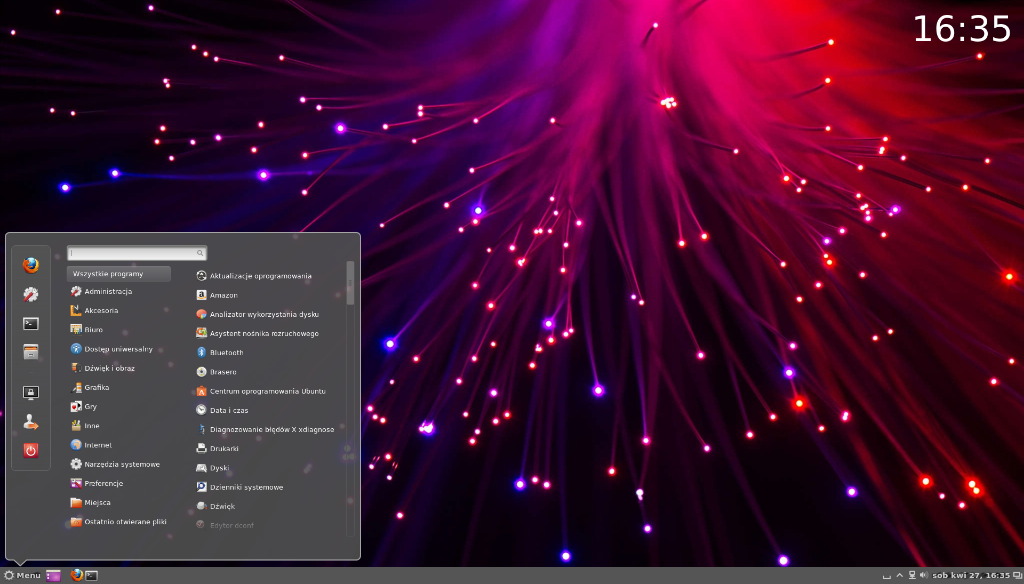Viewport: 1024px width, 584px height.
Task: Open System Settings from the favorites sidebar
Action: point(31,295)
